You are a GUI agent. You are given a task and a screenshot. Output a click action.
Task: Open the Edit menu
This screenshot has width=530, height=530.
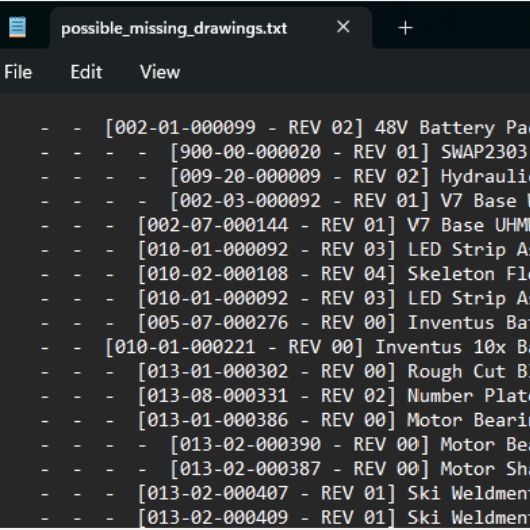86,72
